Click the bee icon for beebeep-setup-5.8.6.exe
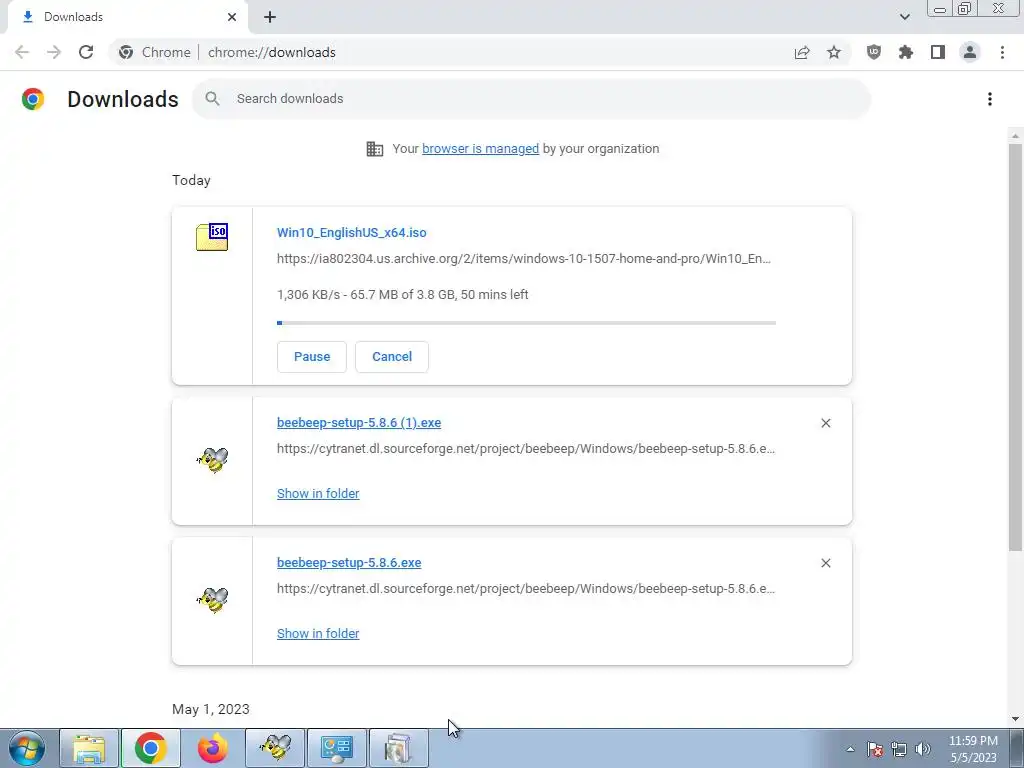 (x=212, y=600)
